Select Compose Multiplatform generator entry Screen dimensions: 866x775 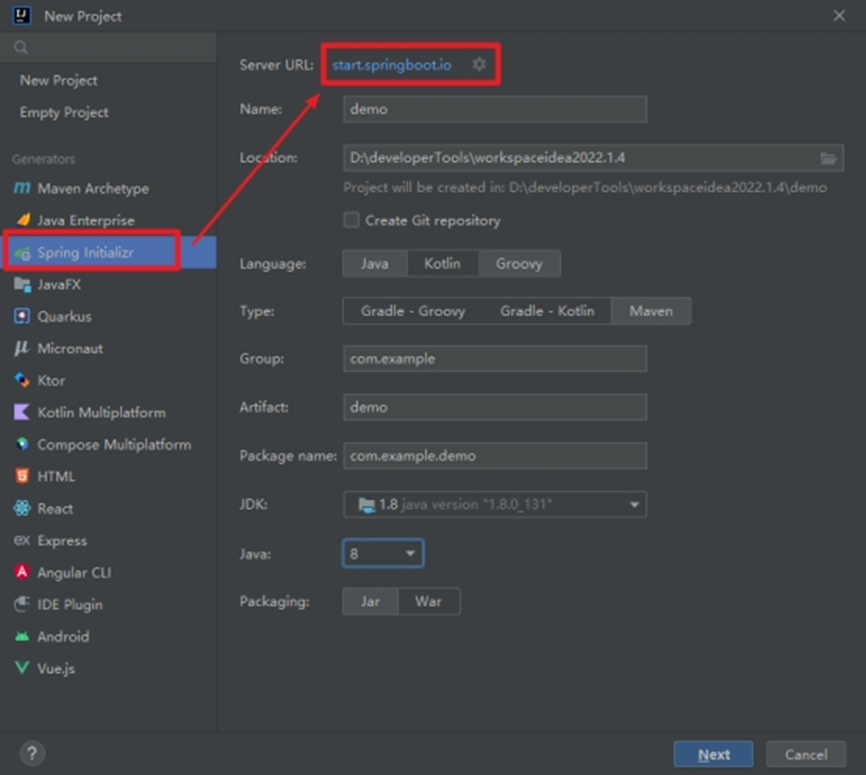(x=108, y=445)
